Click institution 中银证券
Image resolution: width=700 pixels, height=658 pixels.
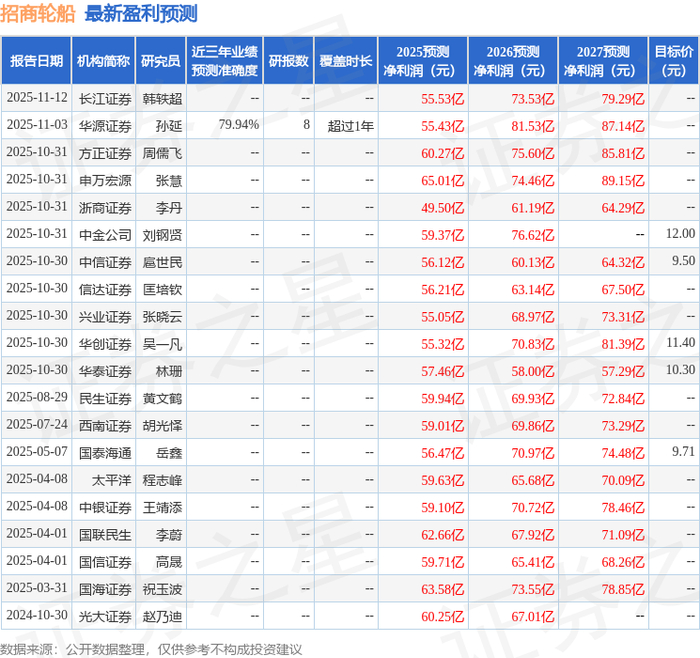[x=105, y=507]
